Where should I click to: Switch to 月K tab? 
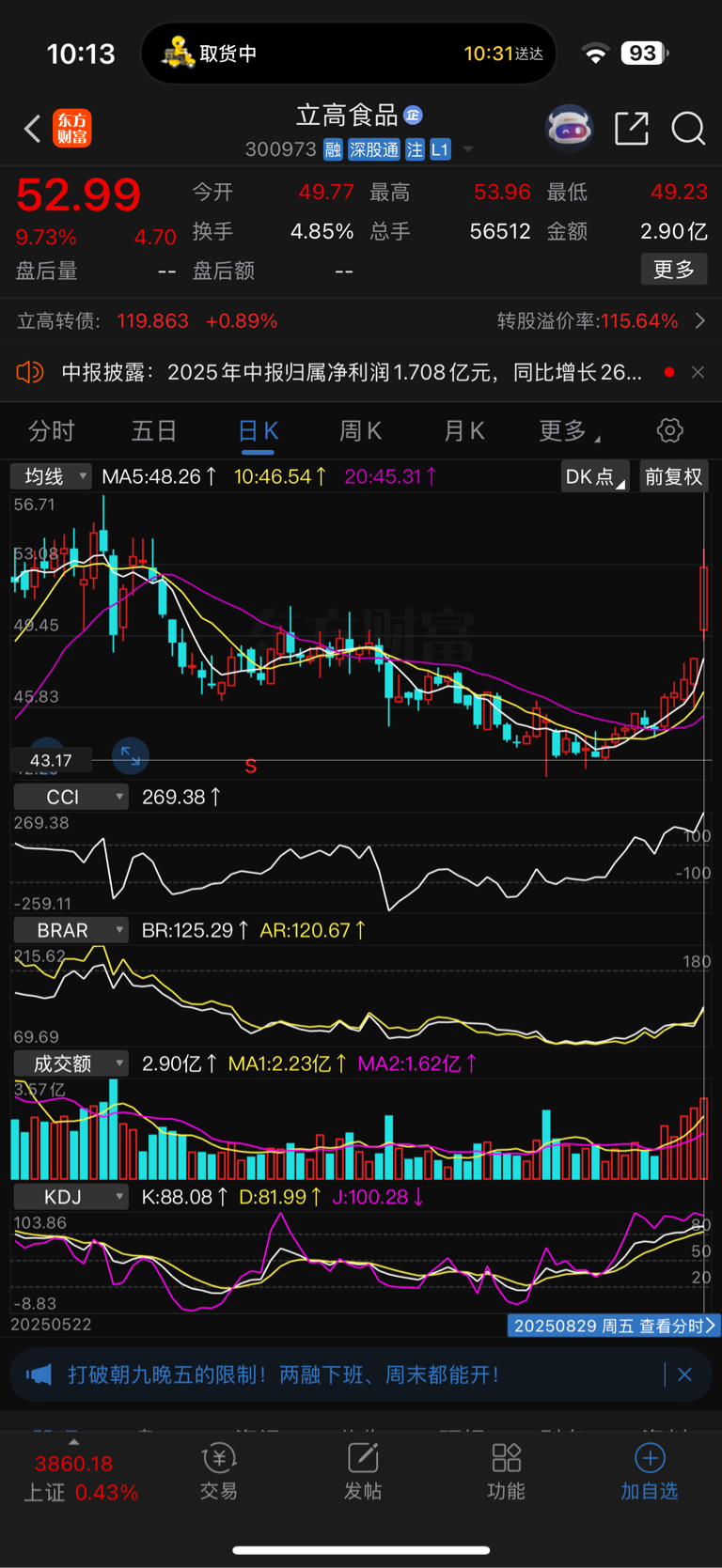(463, 431)
